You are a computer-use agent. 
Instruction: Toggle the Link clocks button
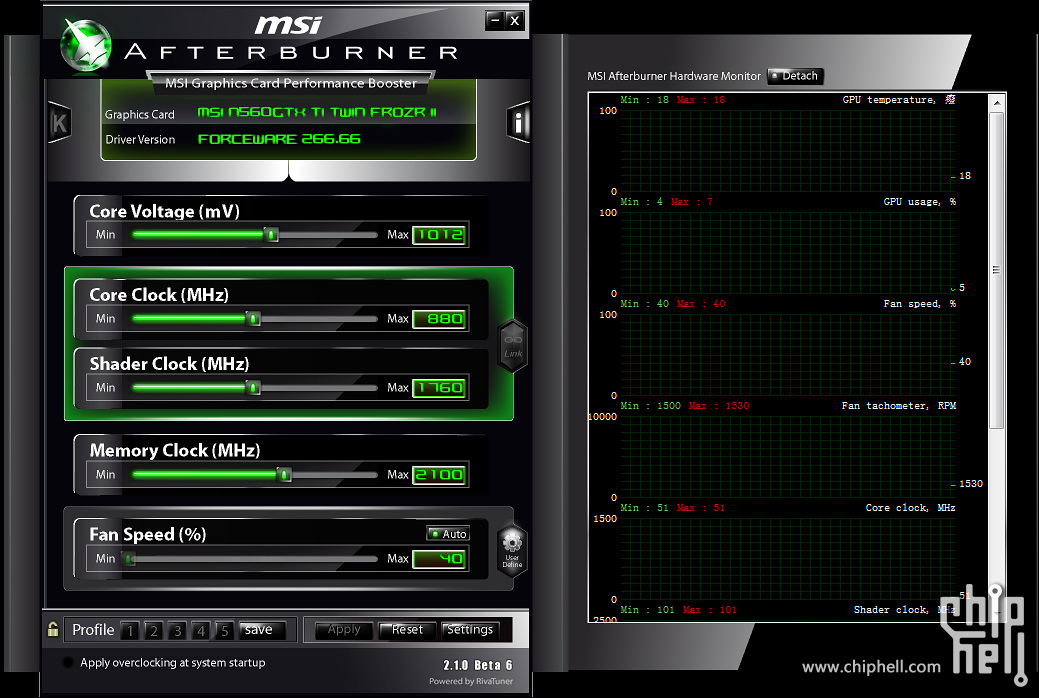pyautogui.click(x=513, y=345)
